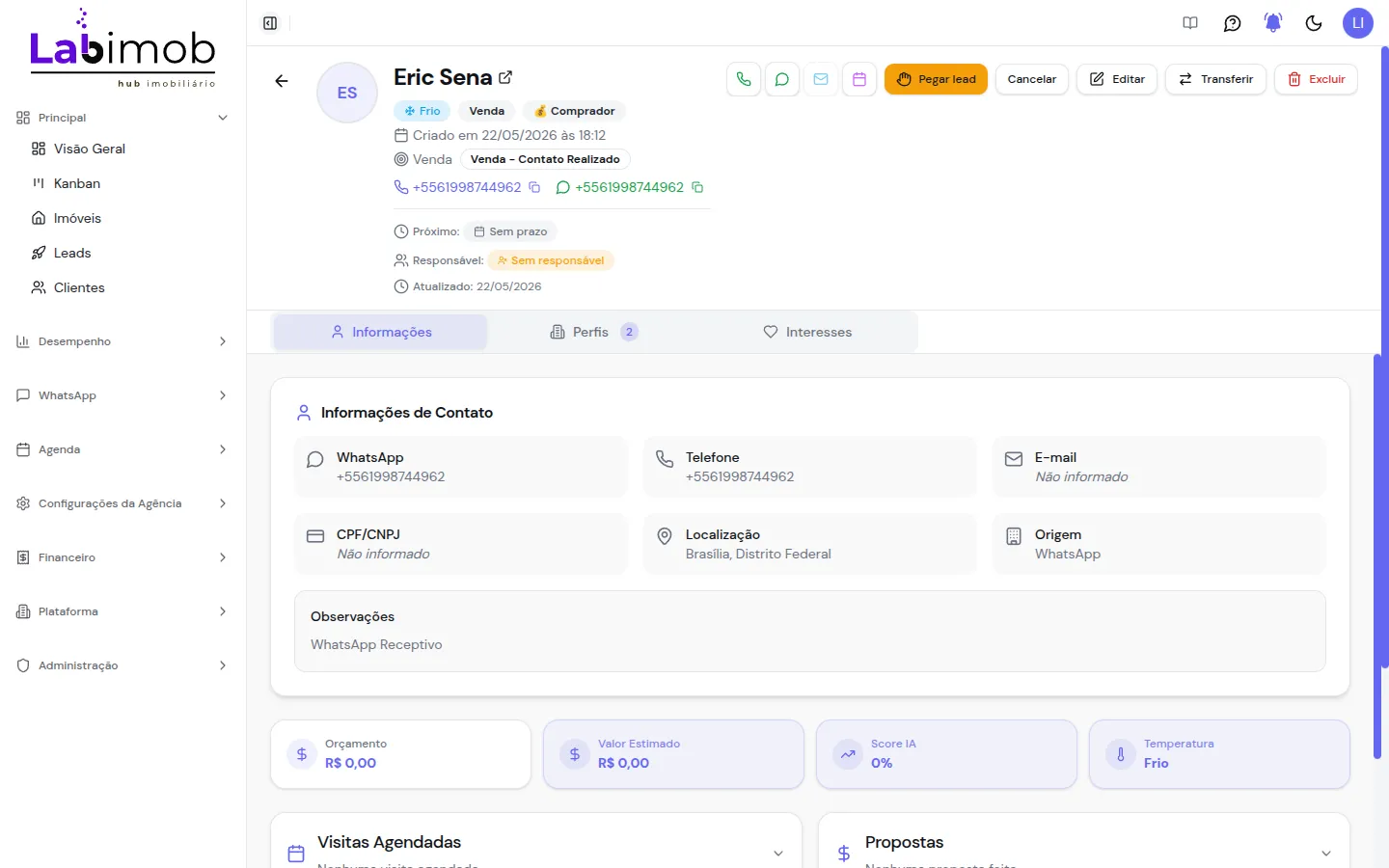The height and width of the screenshot is (868, 1389).
Task: Click the E-mail contact card
Action: coord(1159,467)
